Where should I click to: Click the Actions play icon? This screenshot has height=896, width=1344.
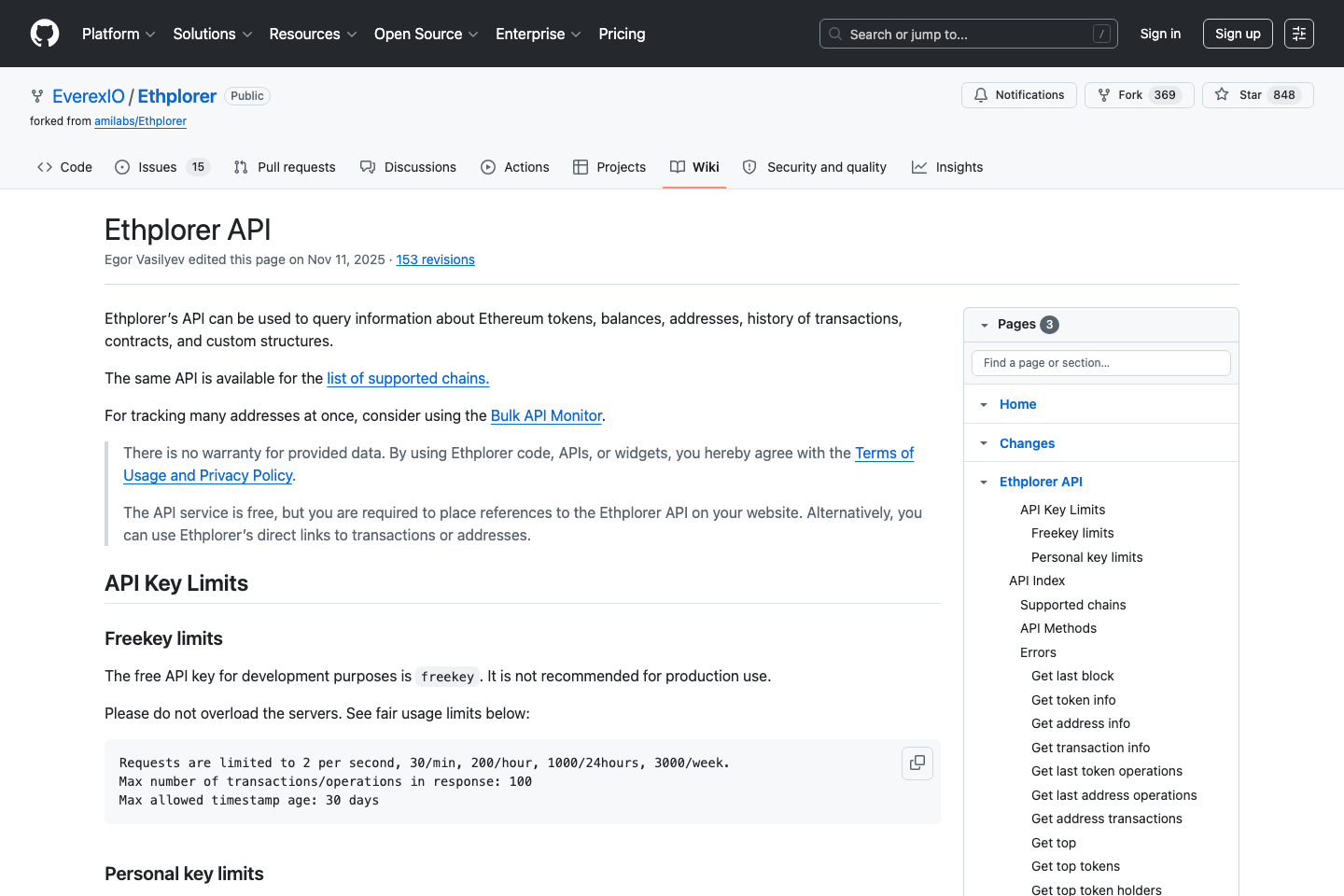coord(488,166)
